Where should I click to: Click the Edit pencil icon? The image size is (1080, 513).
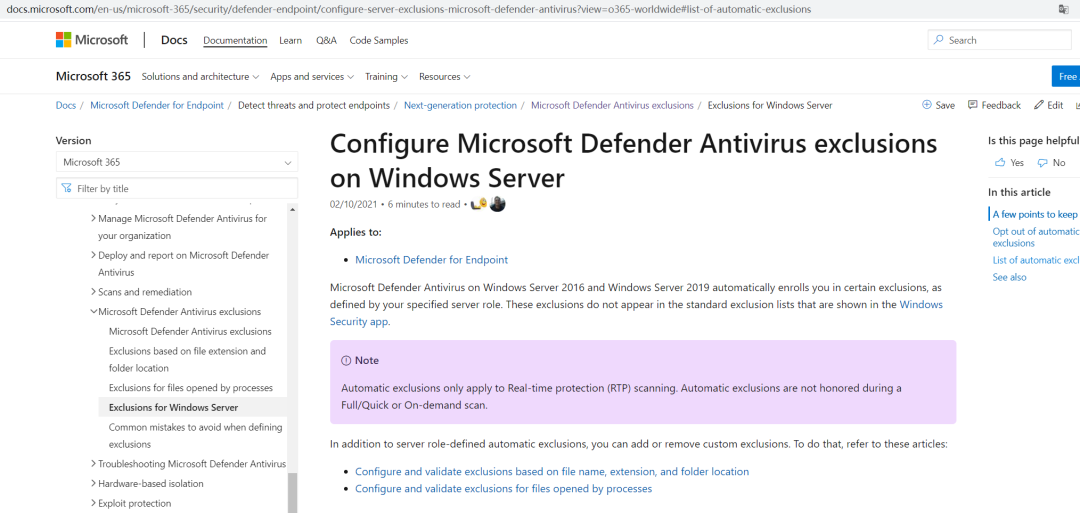1039,105
